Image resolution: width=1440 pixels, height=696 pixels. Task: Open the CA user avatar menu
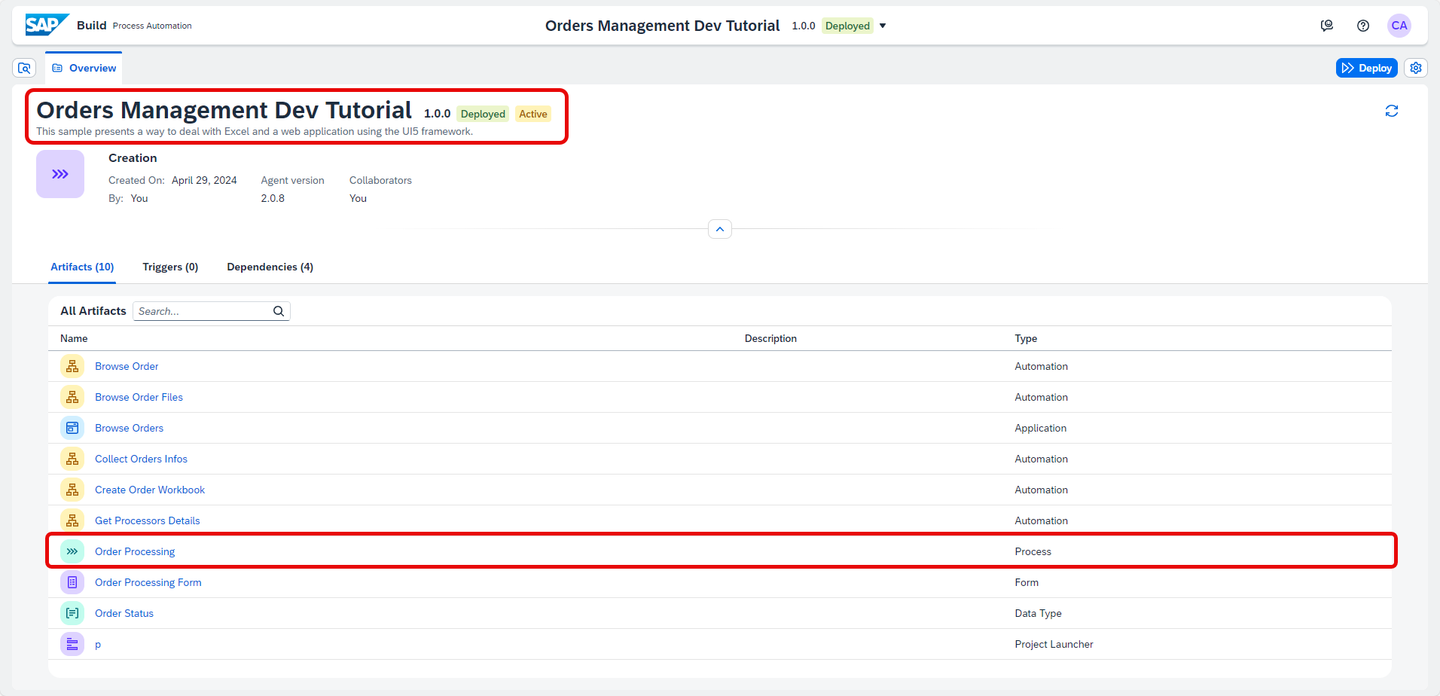point(1399,26)
